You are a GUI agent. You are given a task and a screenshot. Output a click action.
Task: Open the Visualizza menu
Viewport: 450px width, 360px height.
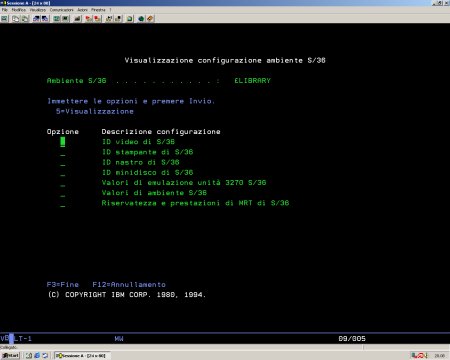click(38, 10)
